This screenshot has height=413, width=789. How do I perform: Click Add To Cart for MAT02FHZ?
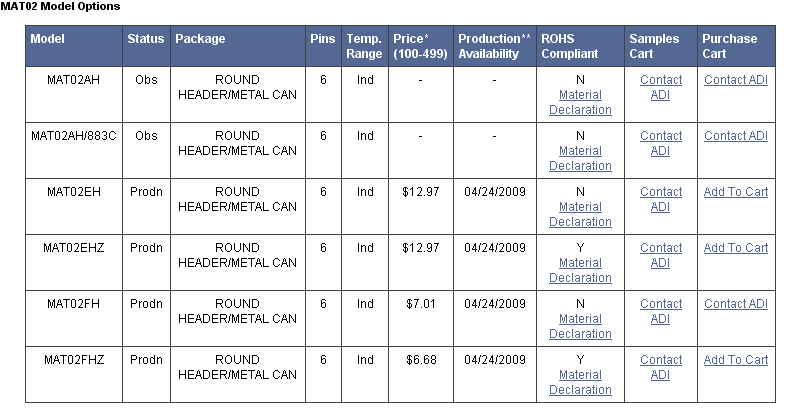click(x=736, y=360)
